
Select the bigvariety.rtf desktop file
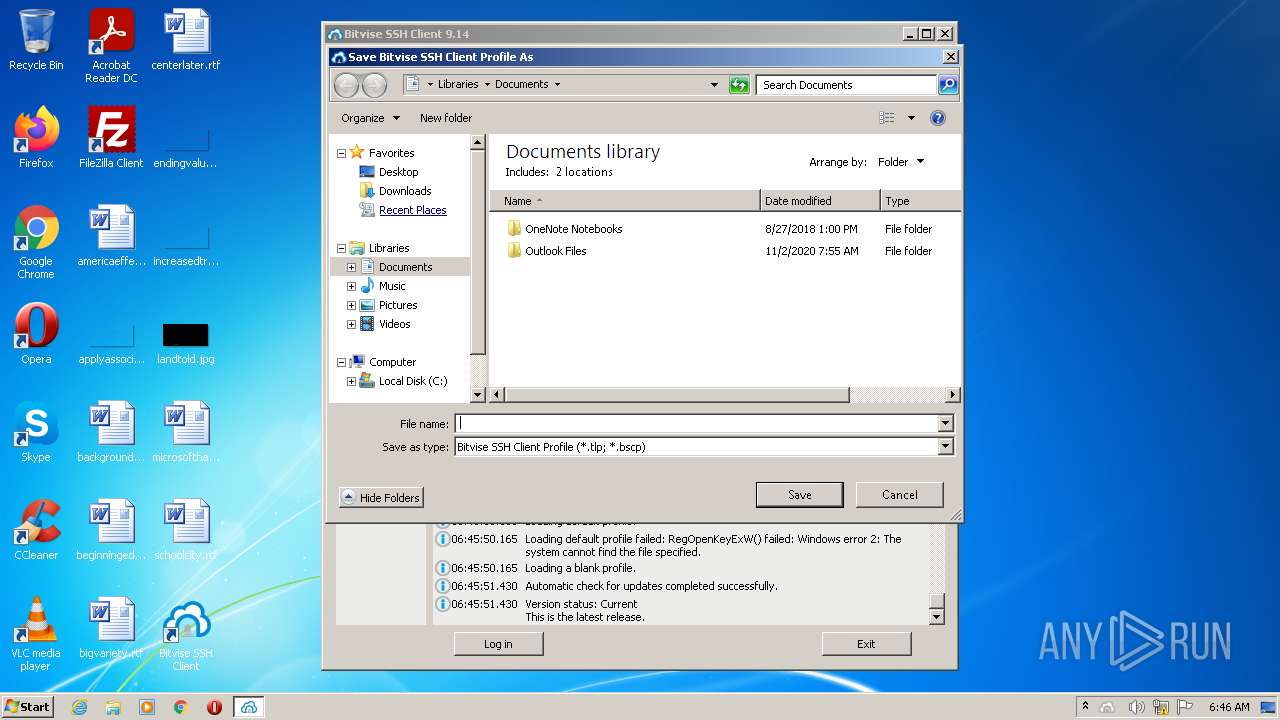[x=111, y=628]
